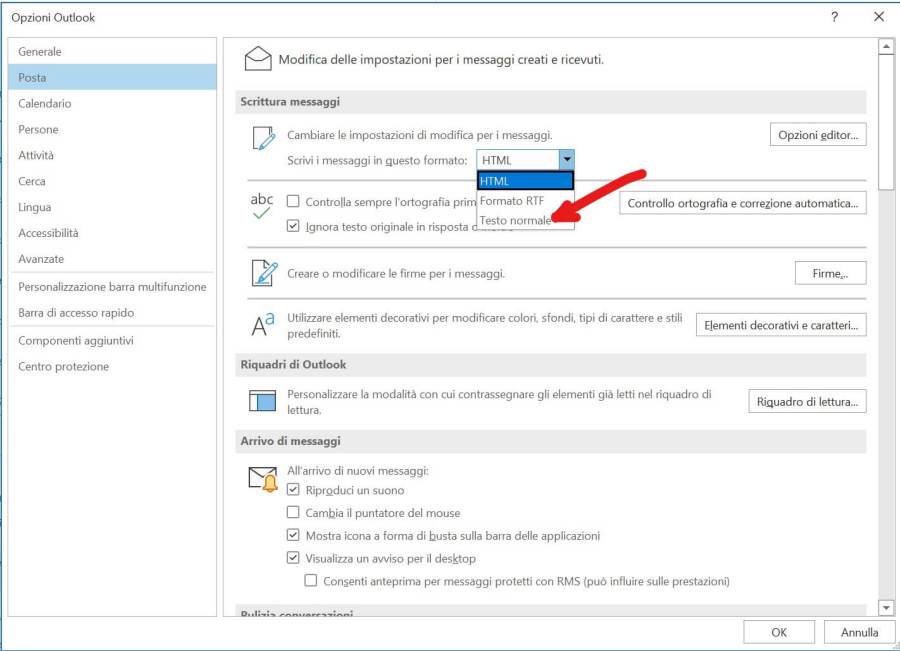
Task: Click the signature pen icon
Action: 264,273
